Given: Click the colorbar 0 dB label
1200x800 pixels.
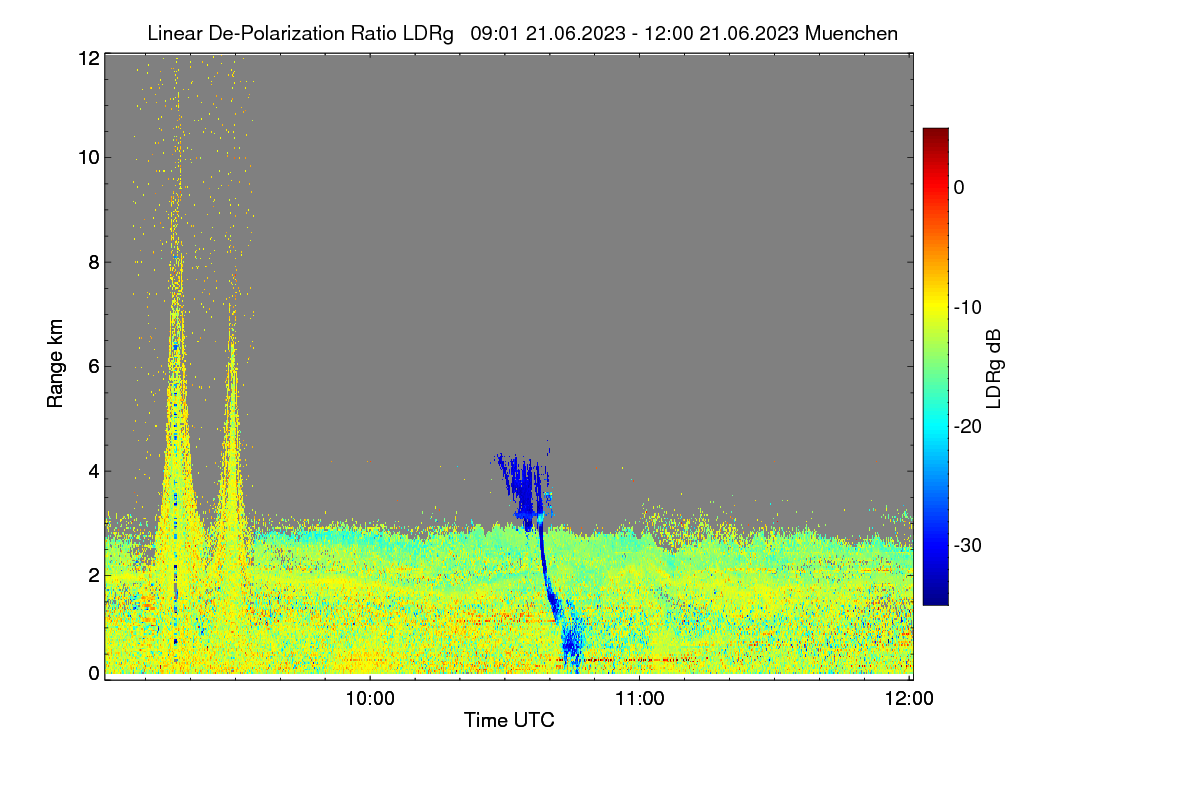Looking at the screenshot, I should tap(959, 187).
